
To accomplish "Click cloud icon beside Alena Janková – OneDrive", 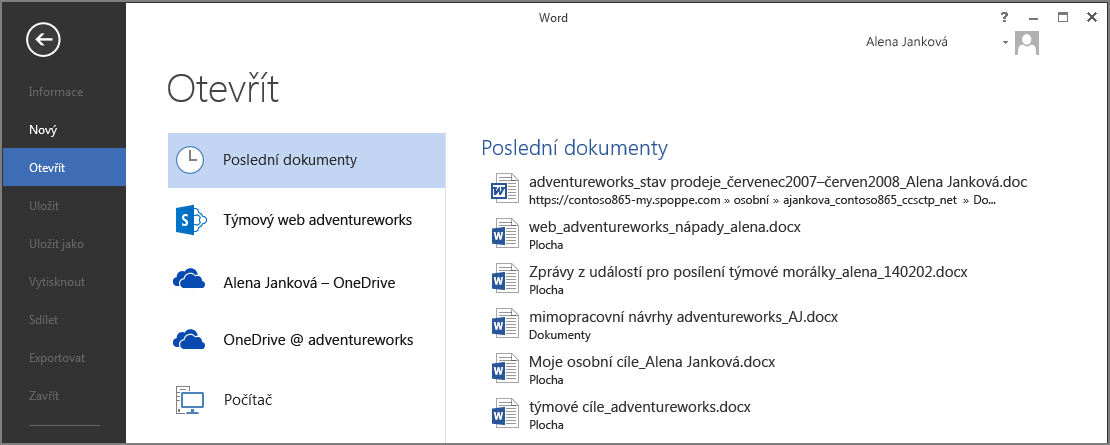I will (189, 280).
